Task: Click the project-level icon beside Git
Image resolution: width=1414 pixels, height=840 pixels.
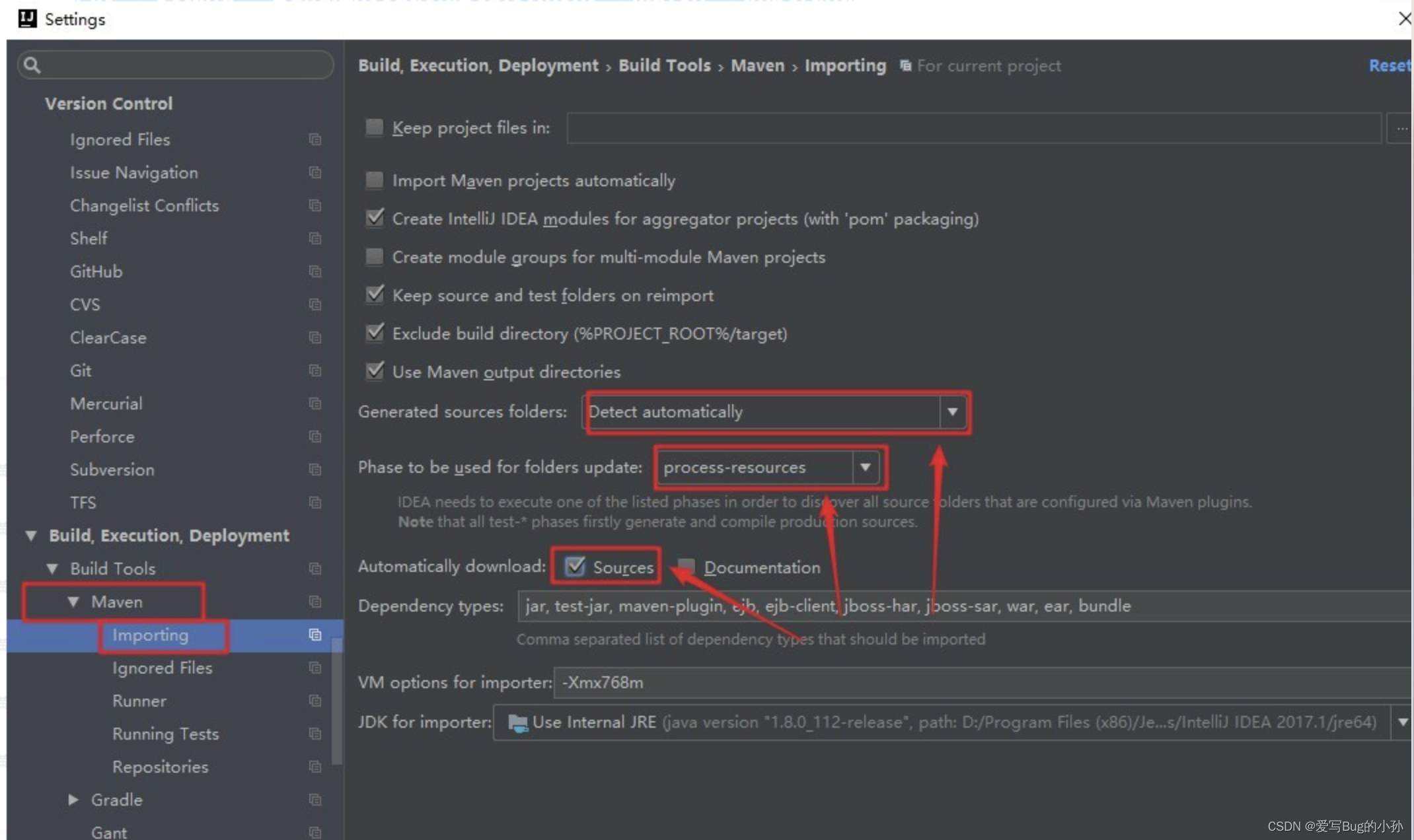Action: [315, 370]
